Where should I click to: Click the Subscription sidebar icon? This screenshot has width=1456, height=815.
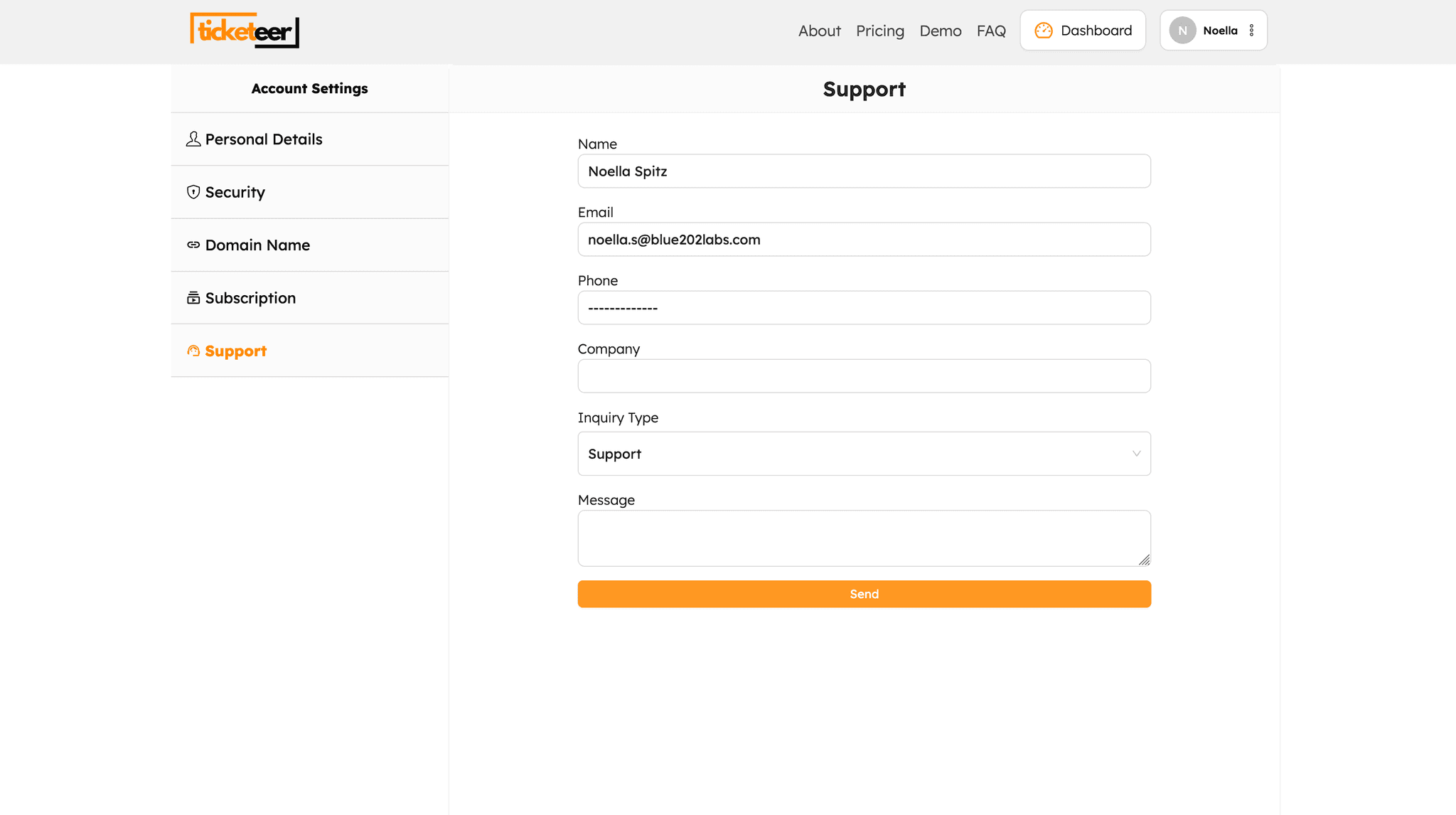point(193,298)
